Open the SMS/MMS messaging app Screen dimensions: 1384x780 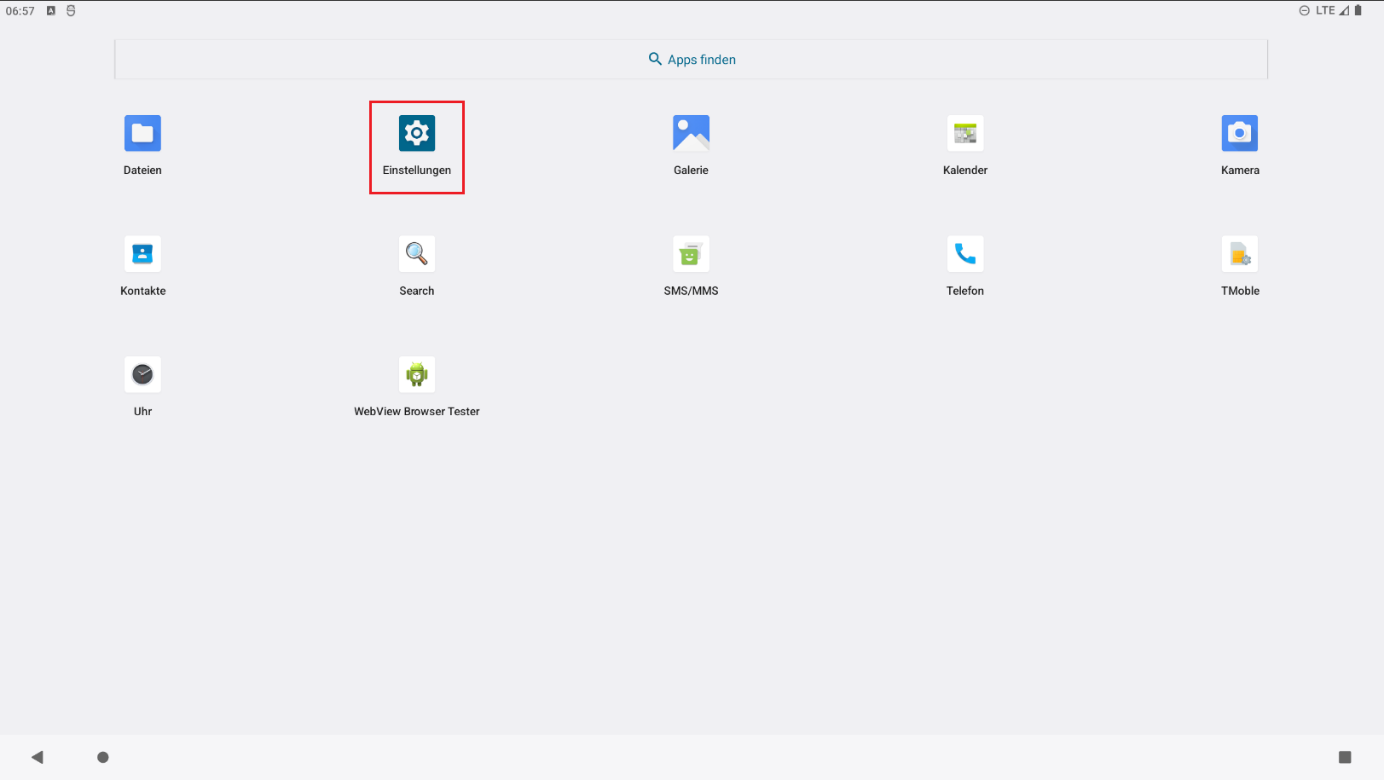pos(690,255)
